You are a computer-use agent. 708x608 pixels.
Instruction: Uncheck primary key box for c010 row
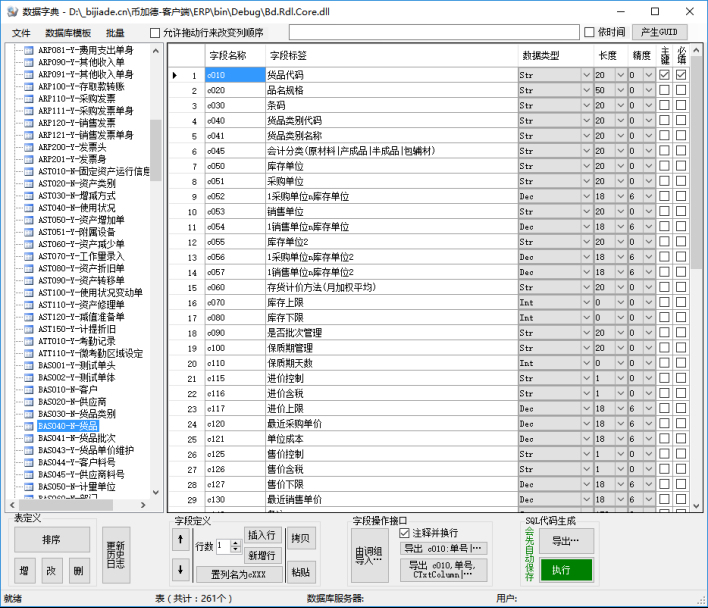point(664,75)
